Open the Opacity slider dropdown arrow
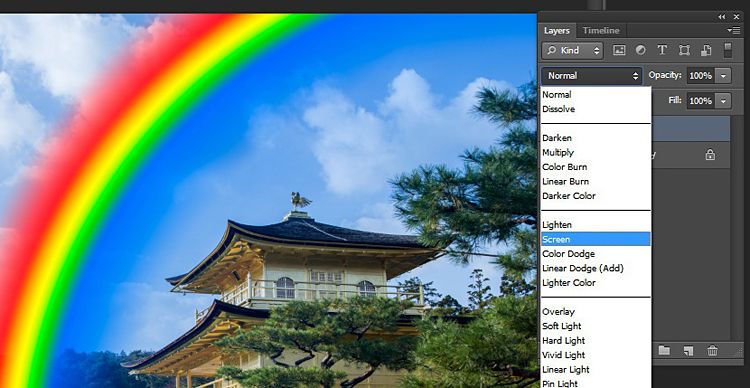Screen dimensions: 750x388 point(724,76)
